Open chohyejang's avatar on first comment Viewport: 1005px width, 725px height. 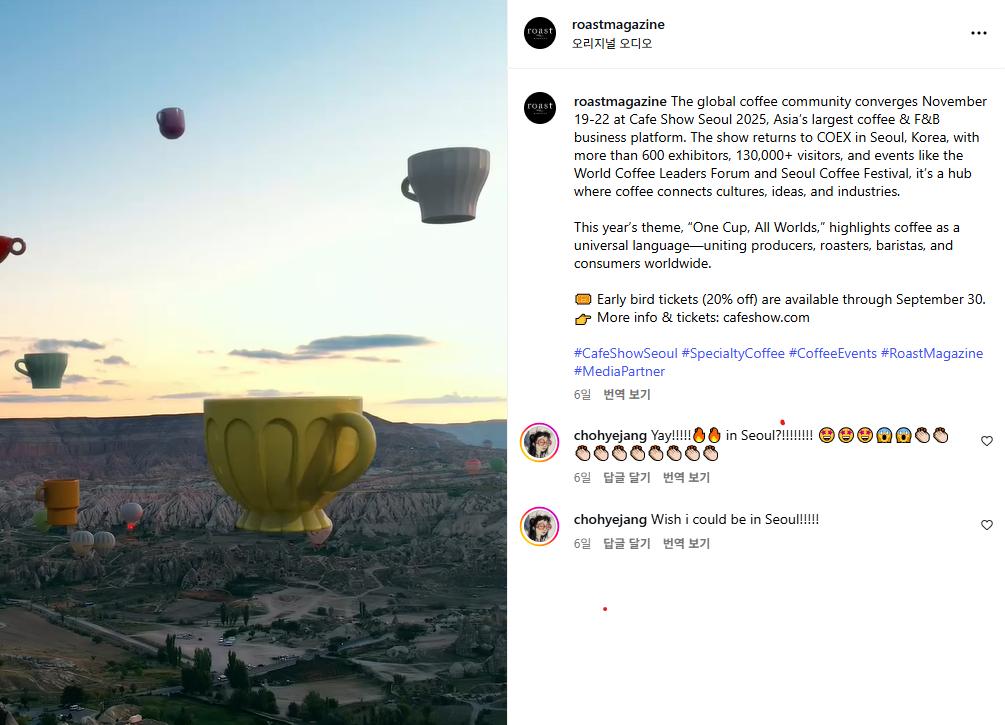tap(540, 442)
